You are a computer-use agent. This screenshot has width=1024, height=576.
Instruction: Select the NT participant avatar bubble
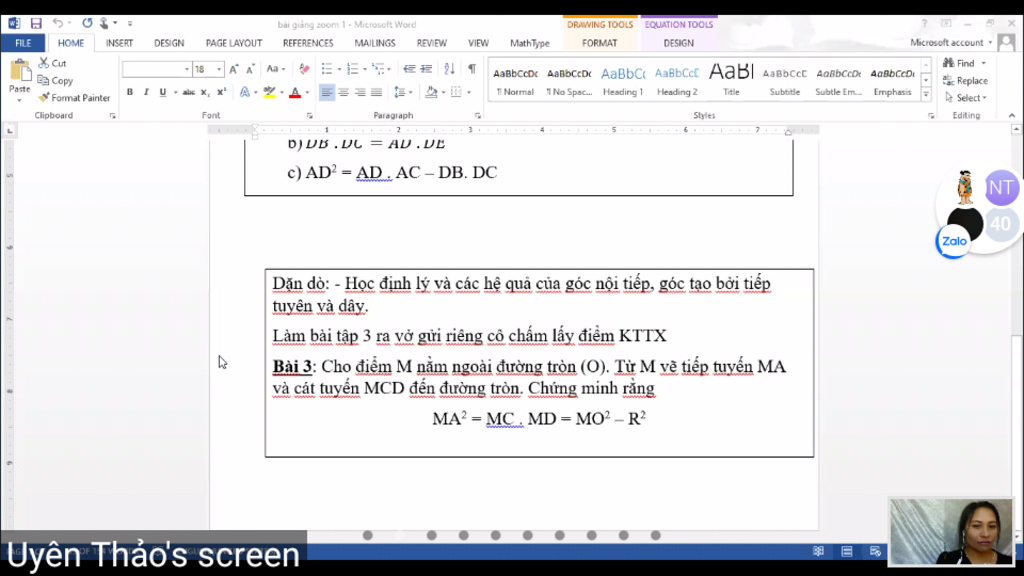(1001, 188)
